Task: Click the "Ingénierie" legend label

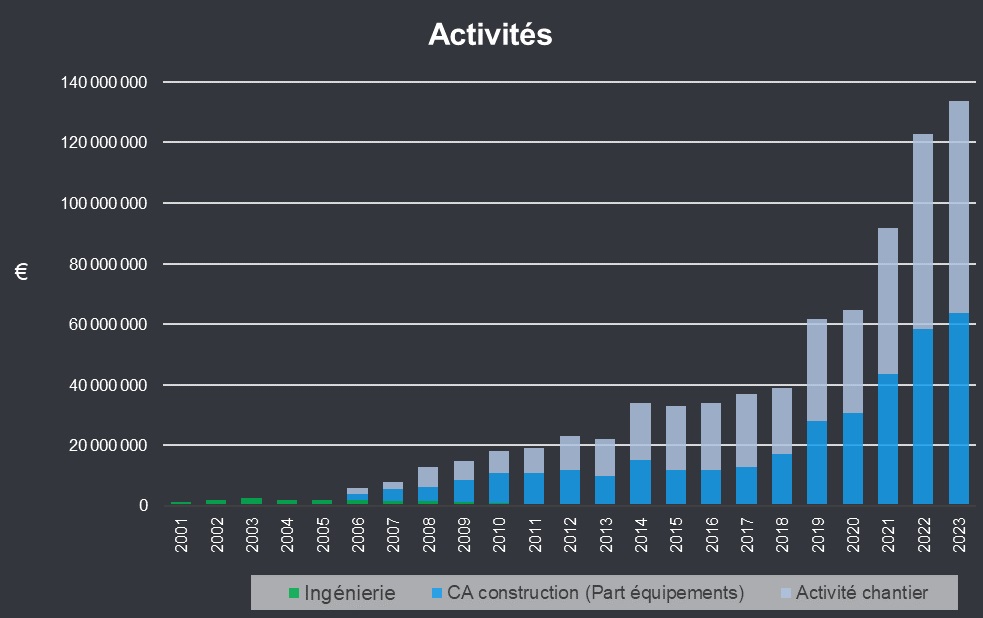Action: pos(350,593)
